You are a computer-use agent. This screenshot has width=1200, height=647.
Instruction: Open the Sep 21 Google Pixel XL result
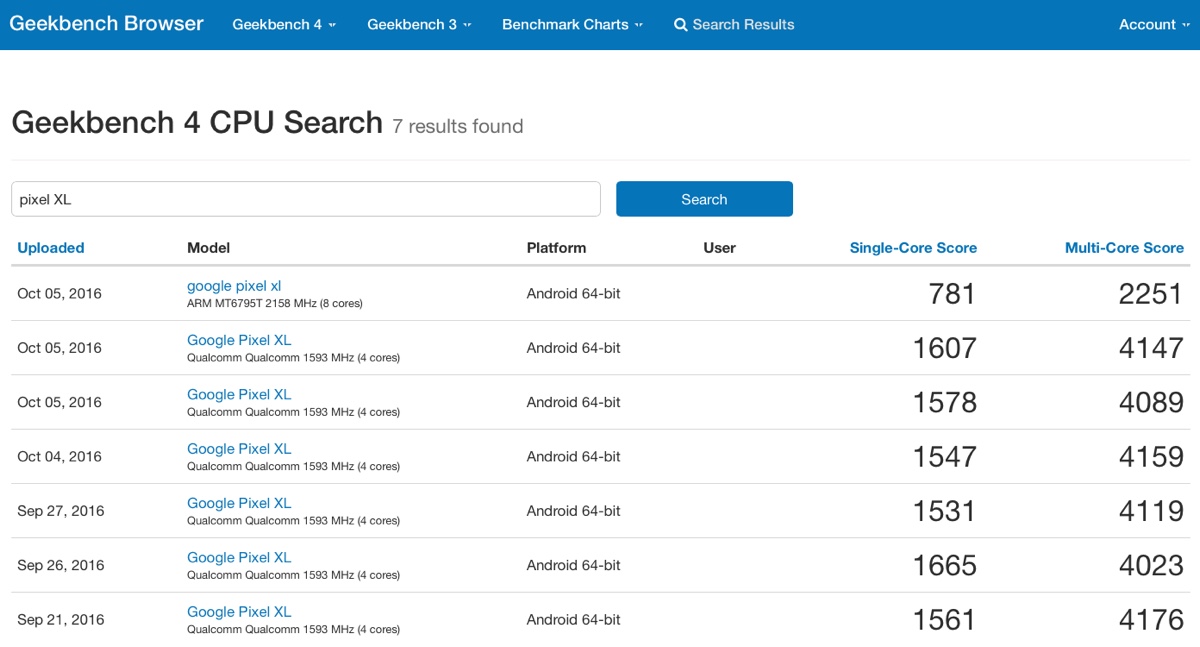[x=239, y=612]
